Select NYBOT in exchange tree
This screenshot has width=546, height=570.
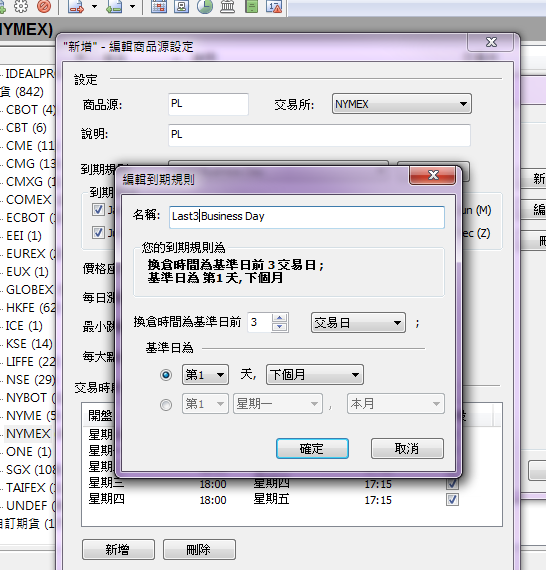tap(31, 398)
